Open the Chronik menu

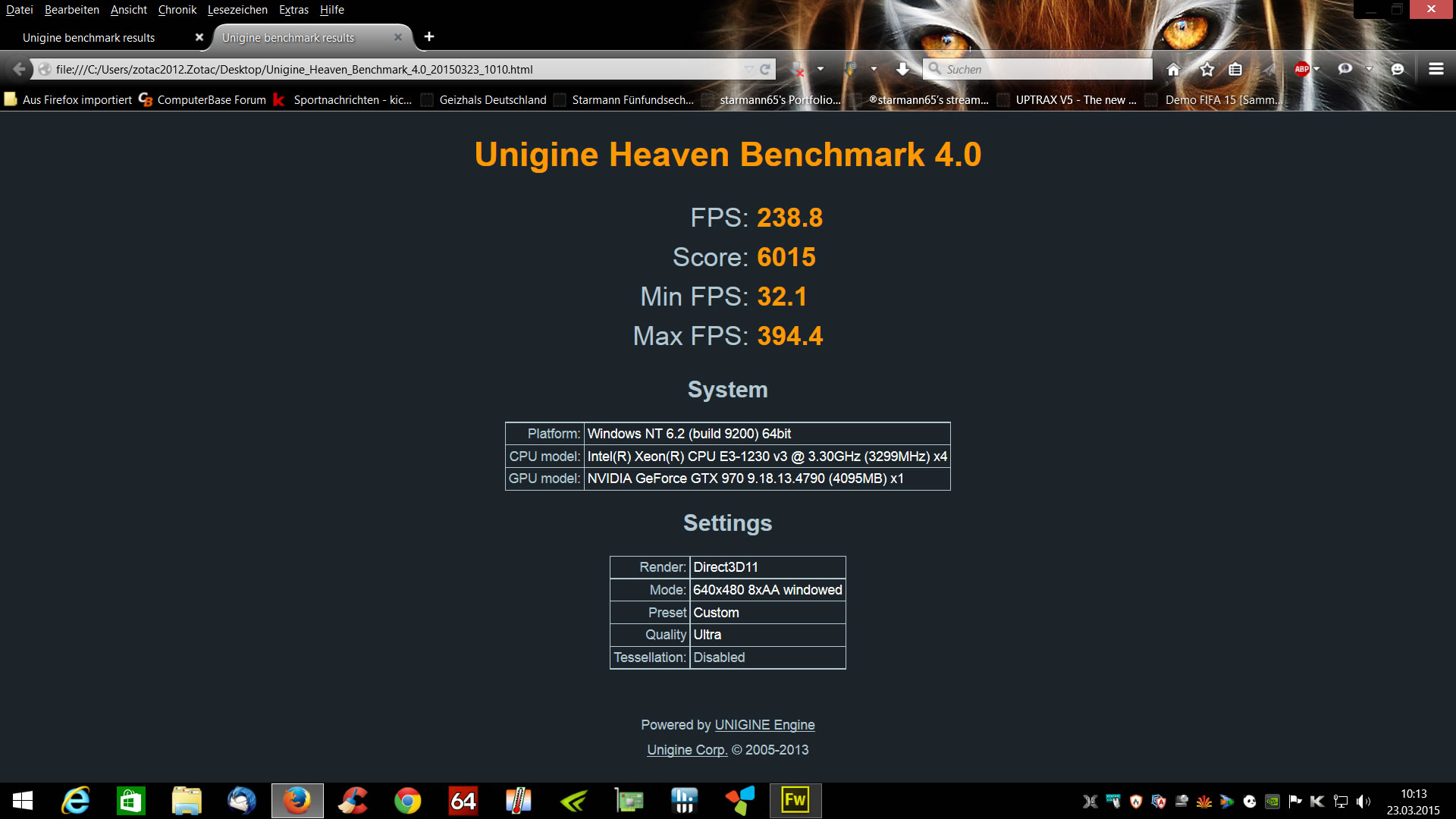177,10
